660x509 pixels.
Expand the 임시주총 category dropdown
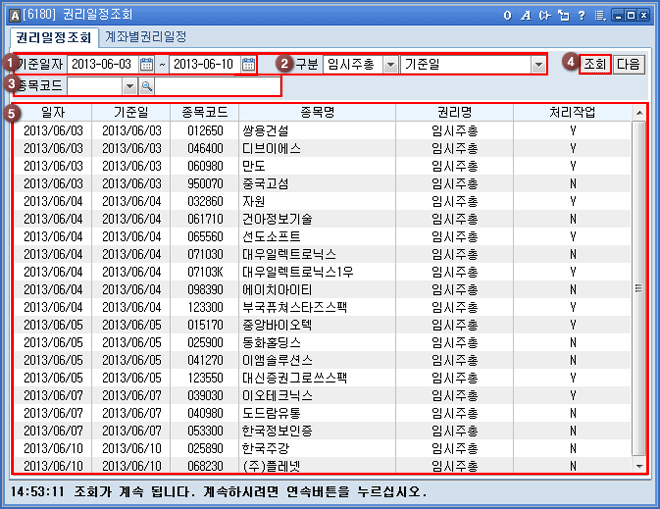[x=390, y=65]
